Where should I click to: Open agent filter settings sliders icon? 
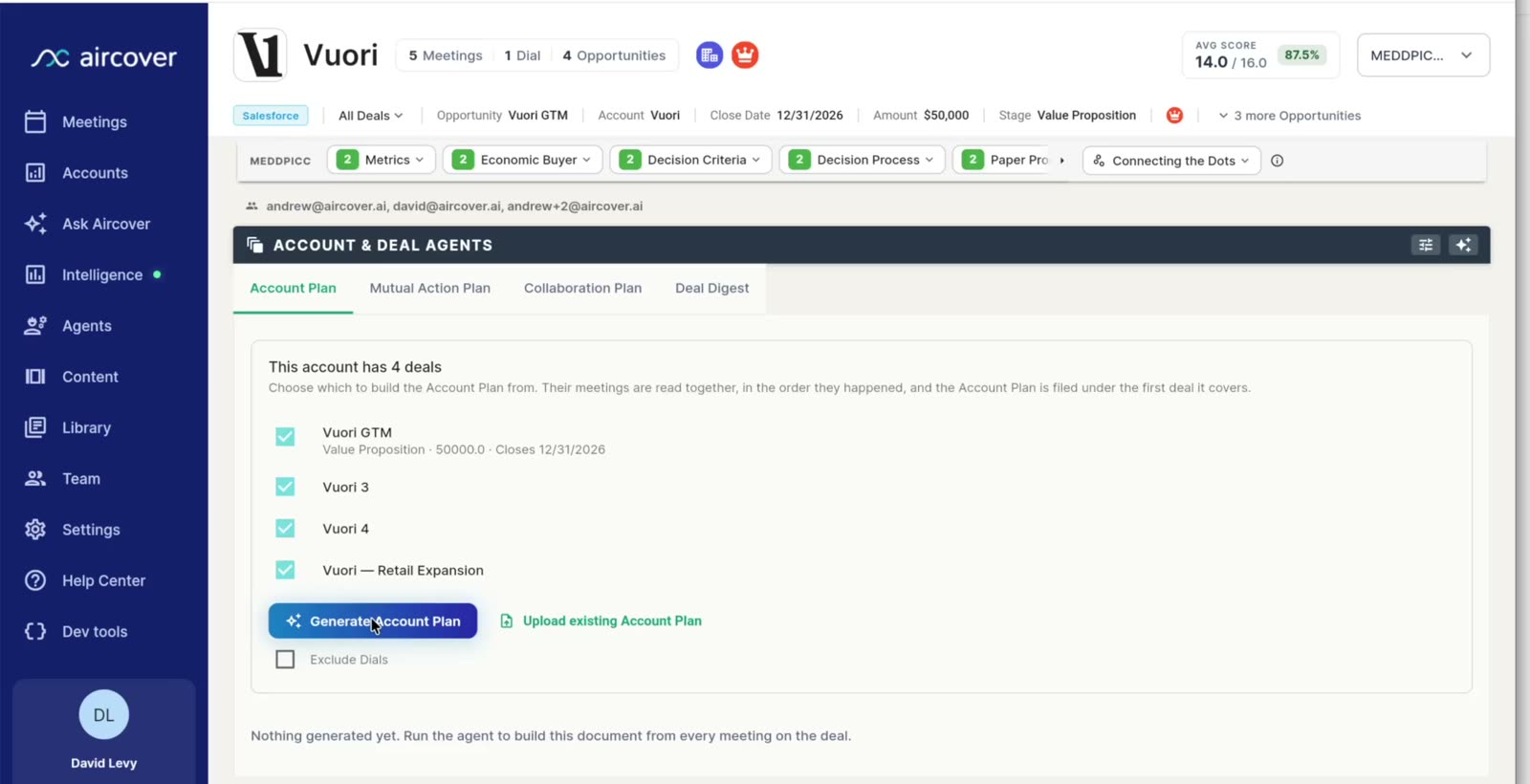(x=1426, y=245)
